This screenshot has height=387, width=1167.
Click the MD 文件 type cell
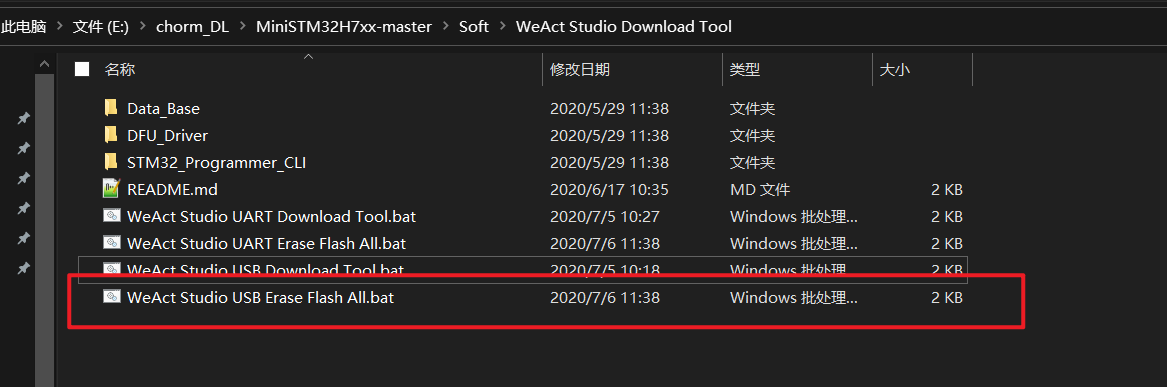point(760,190)
